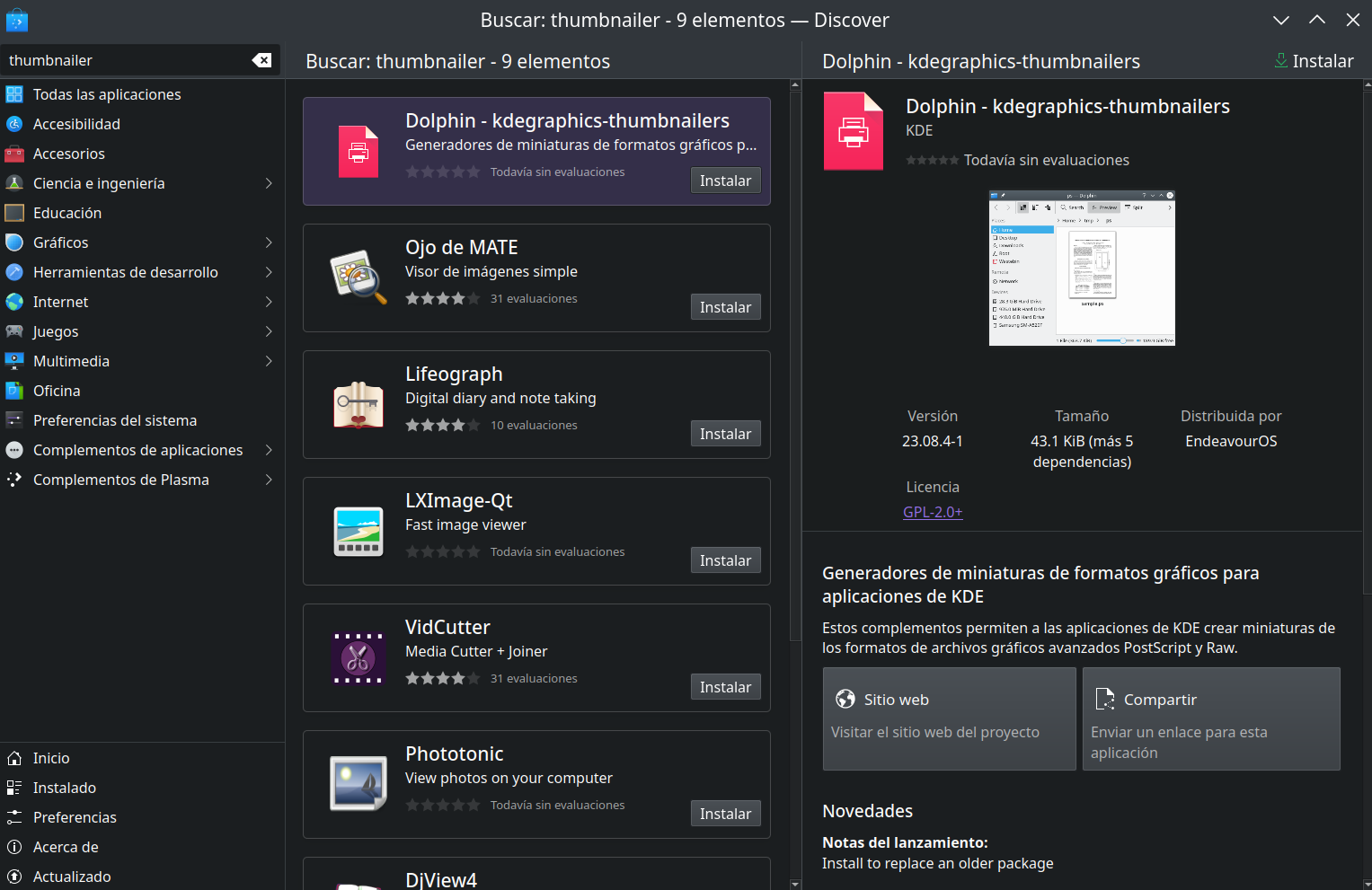Image resolution: width=1372 pixels, height=890 pixels.
Task: Click the Phototonic result title
Action: [454, 753]
